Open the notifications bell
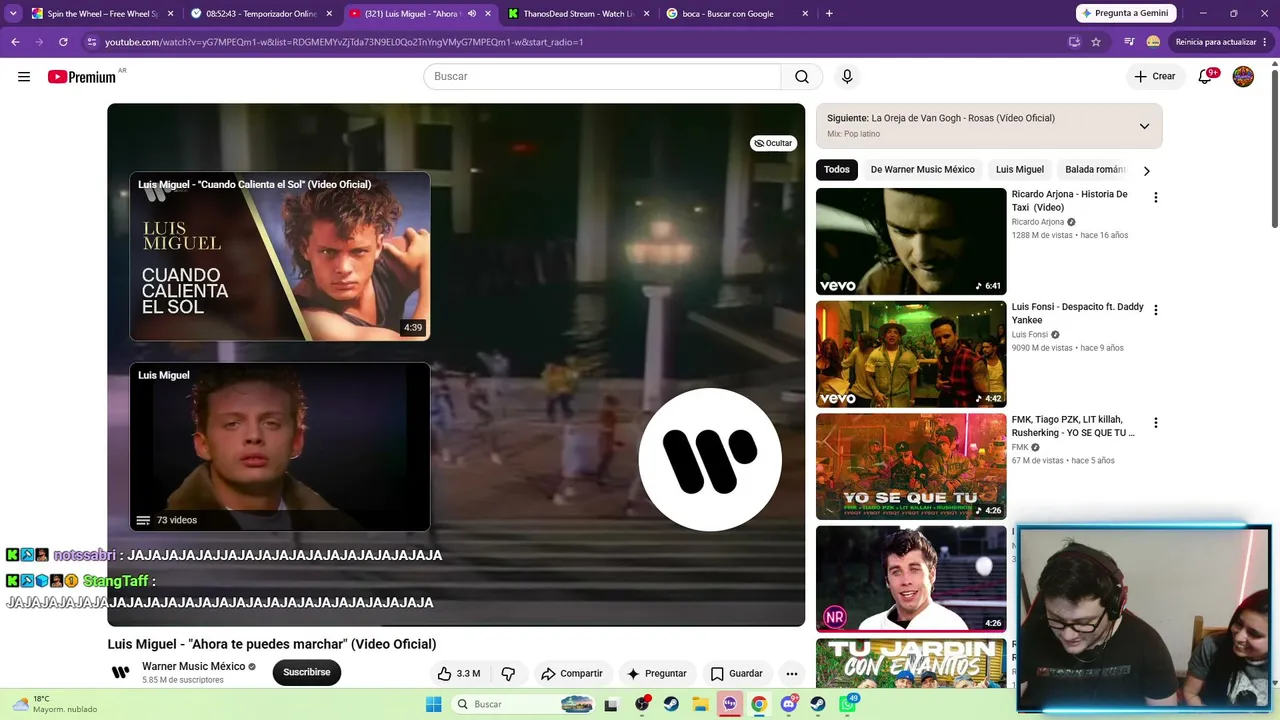This screenshot has height=720, width=1280. tap(1206, 77)
